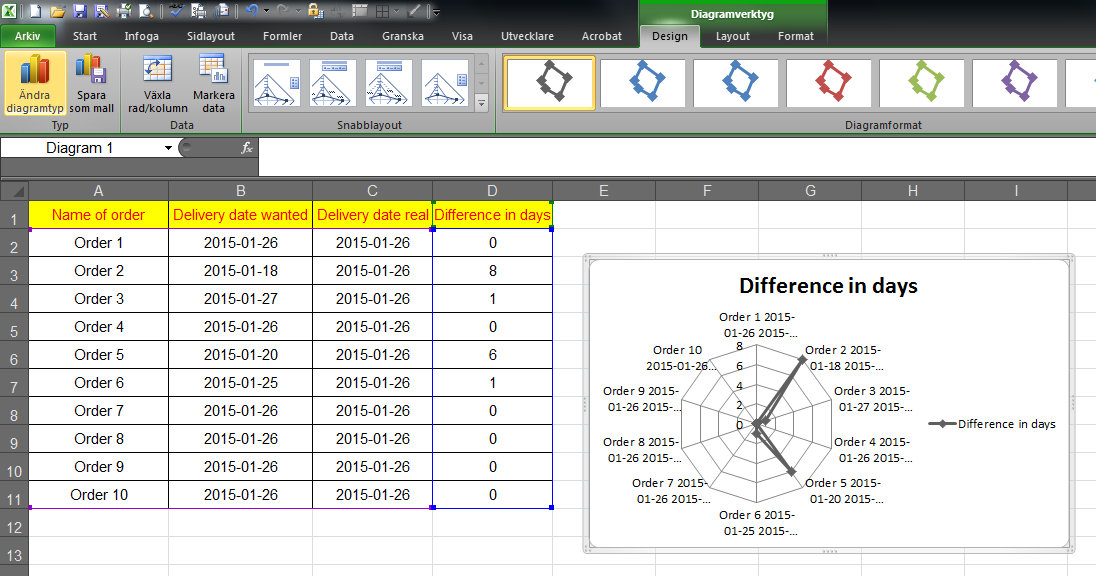Open the Arkiv menu
Viewport: 1096px width, 576px height.
tap(27, 36)
